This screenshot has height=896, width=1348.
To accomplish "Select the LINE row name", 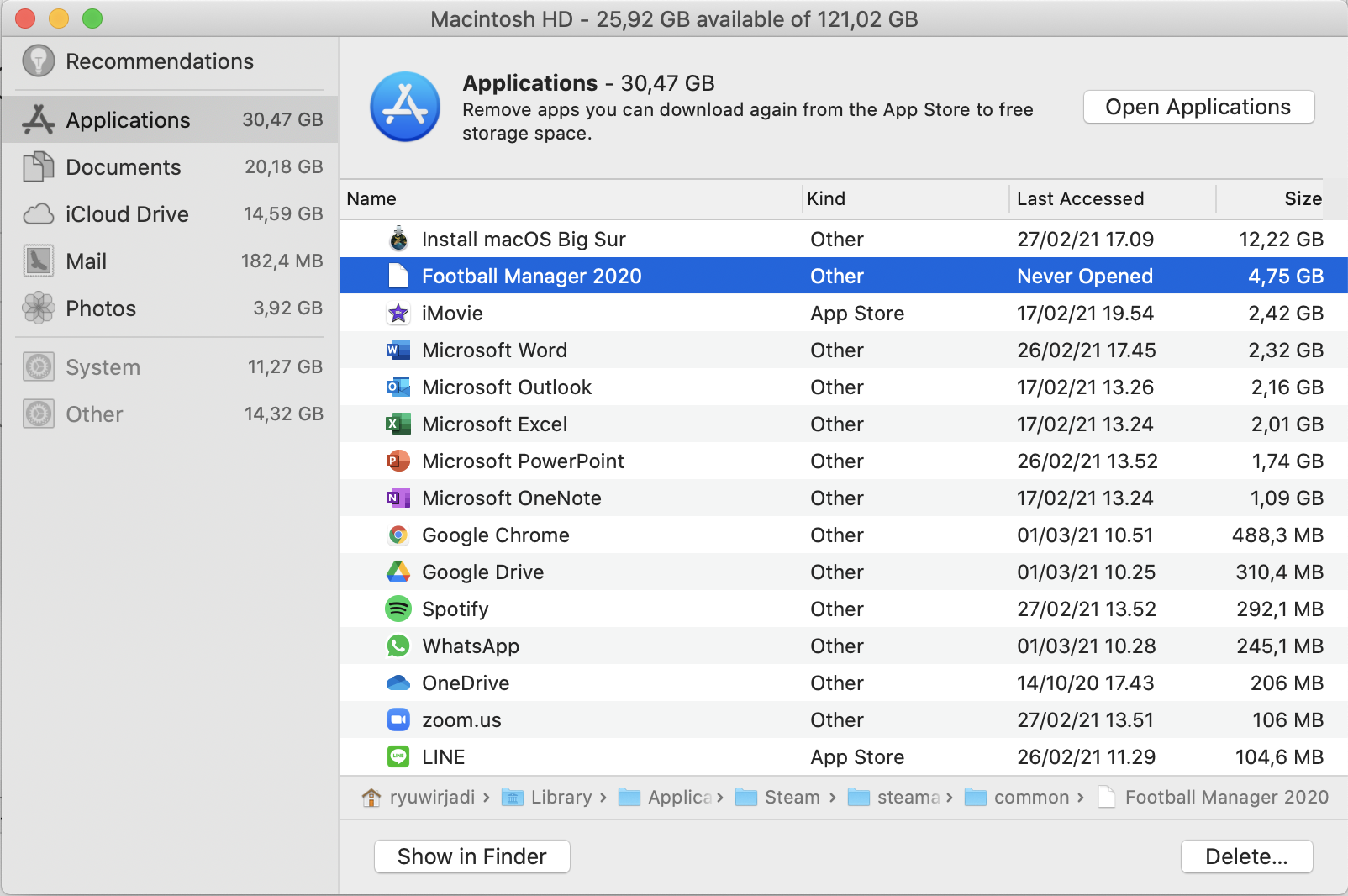I will click(x=443, y=757).
